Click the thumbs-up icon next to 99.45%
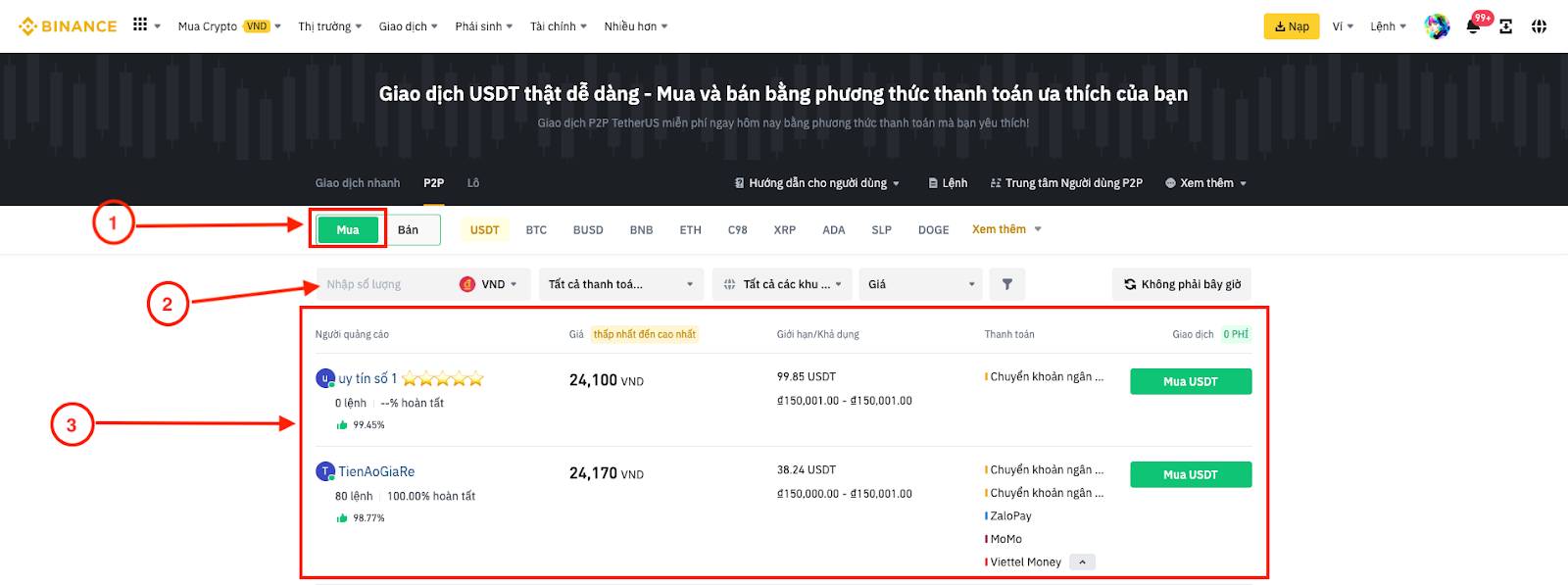This screenshot has height=585, width=1568. 342,425
